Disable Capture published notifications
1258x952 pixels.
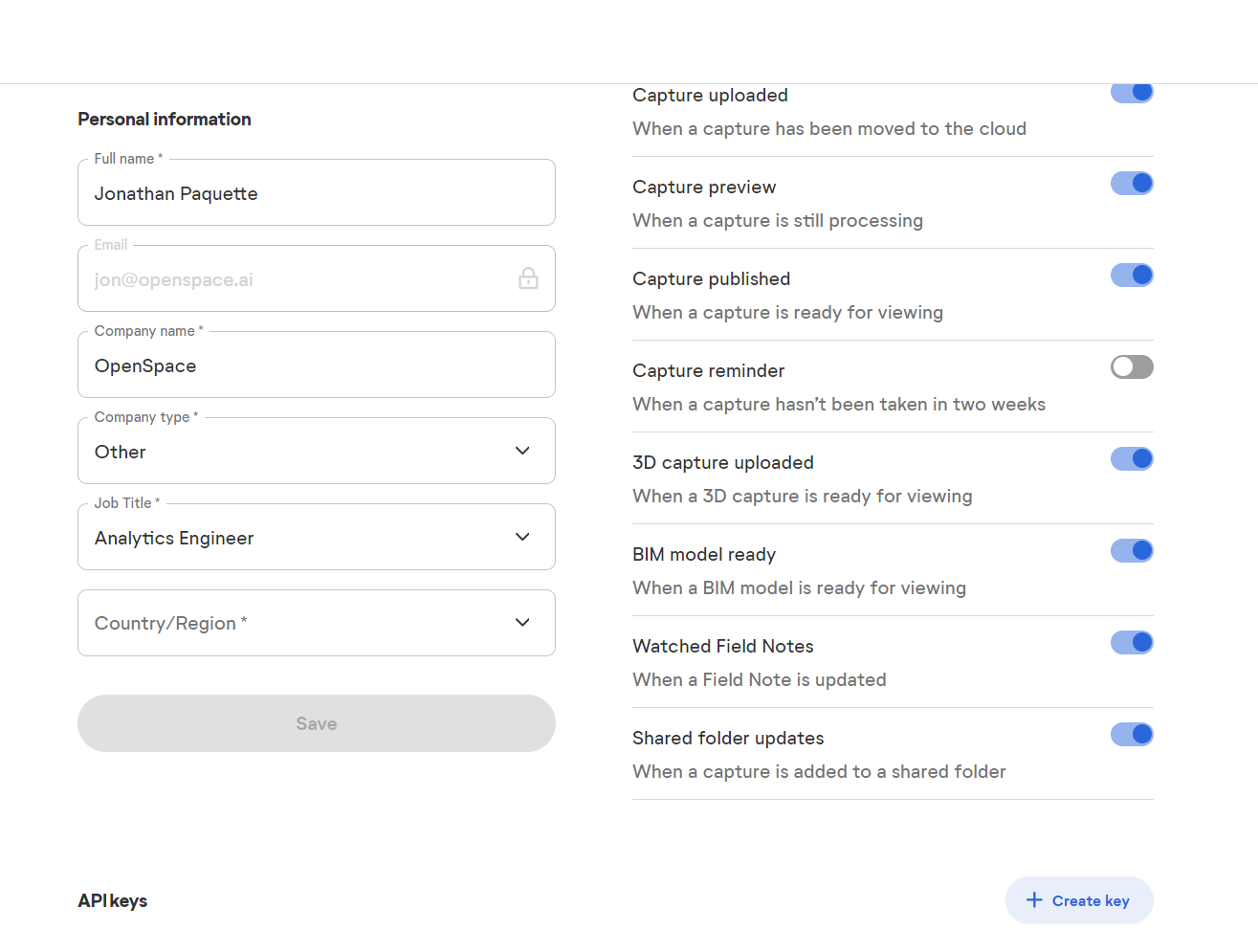click(x=1132, y=275)
